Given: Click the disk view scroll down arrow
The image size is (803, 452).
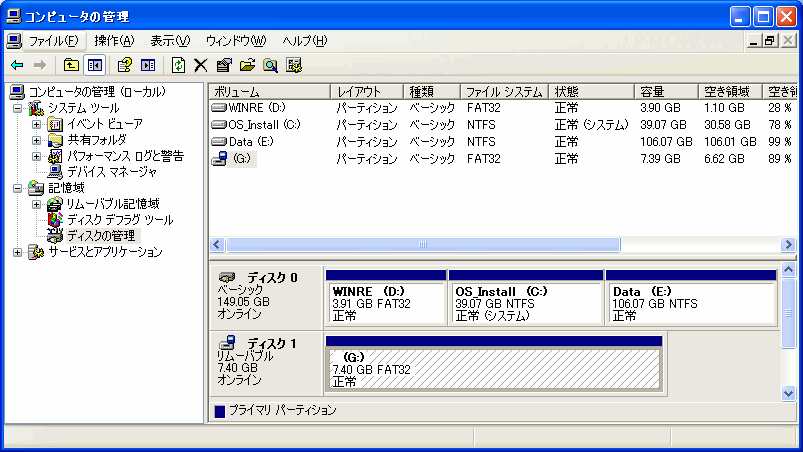Looking at the screenshot, I should [788, 393].
